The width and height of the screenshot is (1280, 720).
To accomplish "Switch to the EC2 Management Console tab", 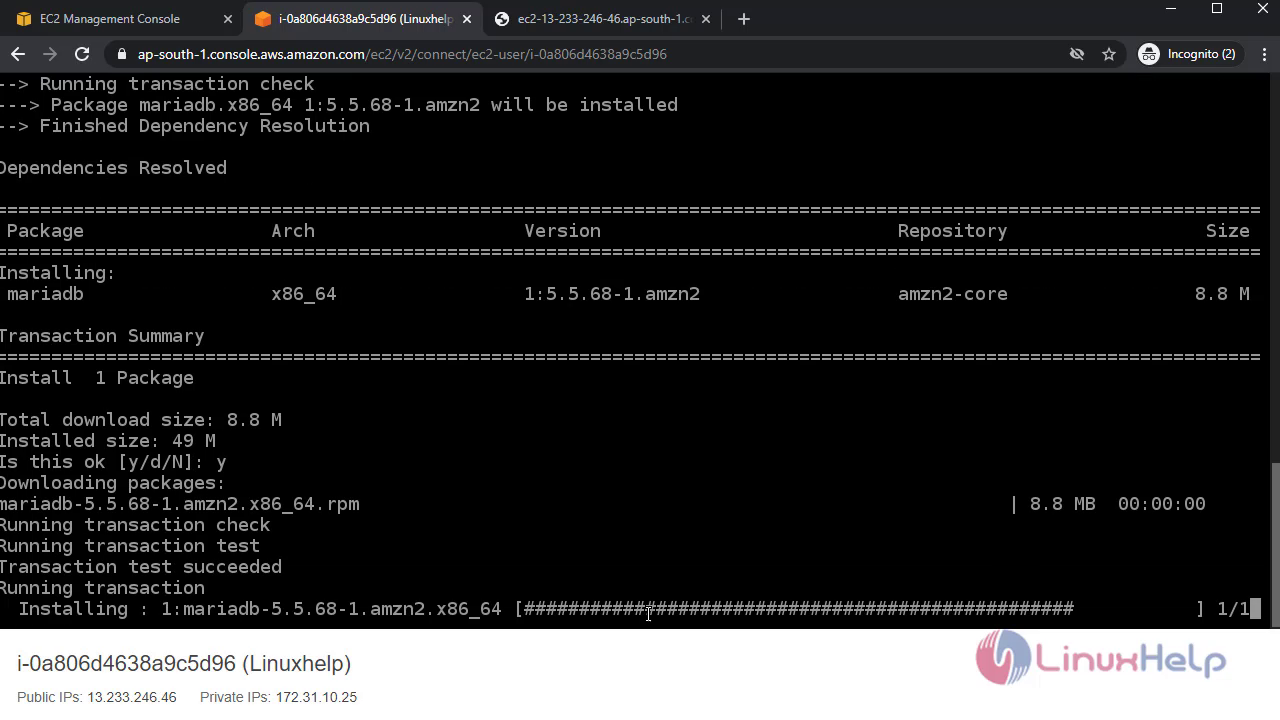I will pos(122,19).
